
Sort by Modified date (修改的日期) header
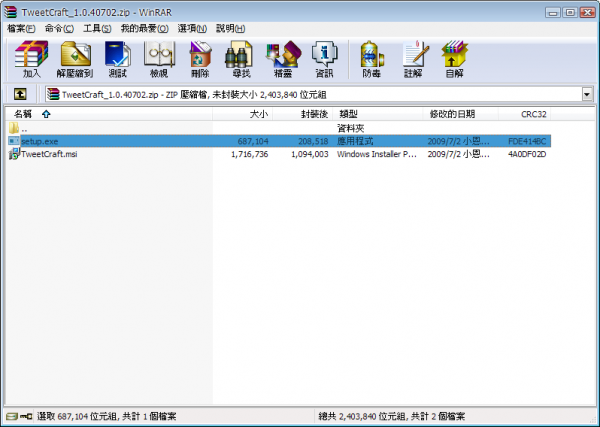tap(461, 114)
